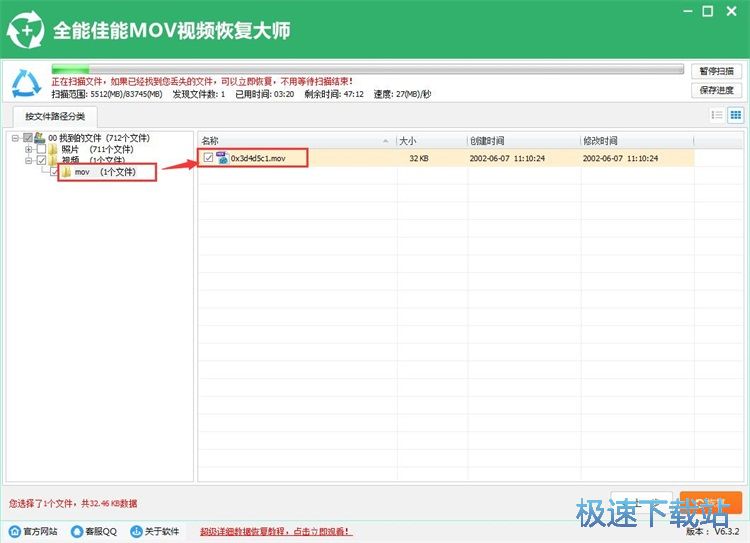750x543 pixels.
Task: Click the 版本: V6.3.2 label
Action: point(713,531)
